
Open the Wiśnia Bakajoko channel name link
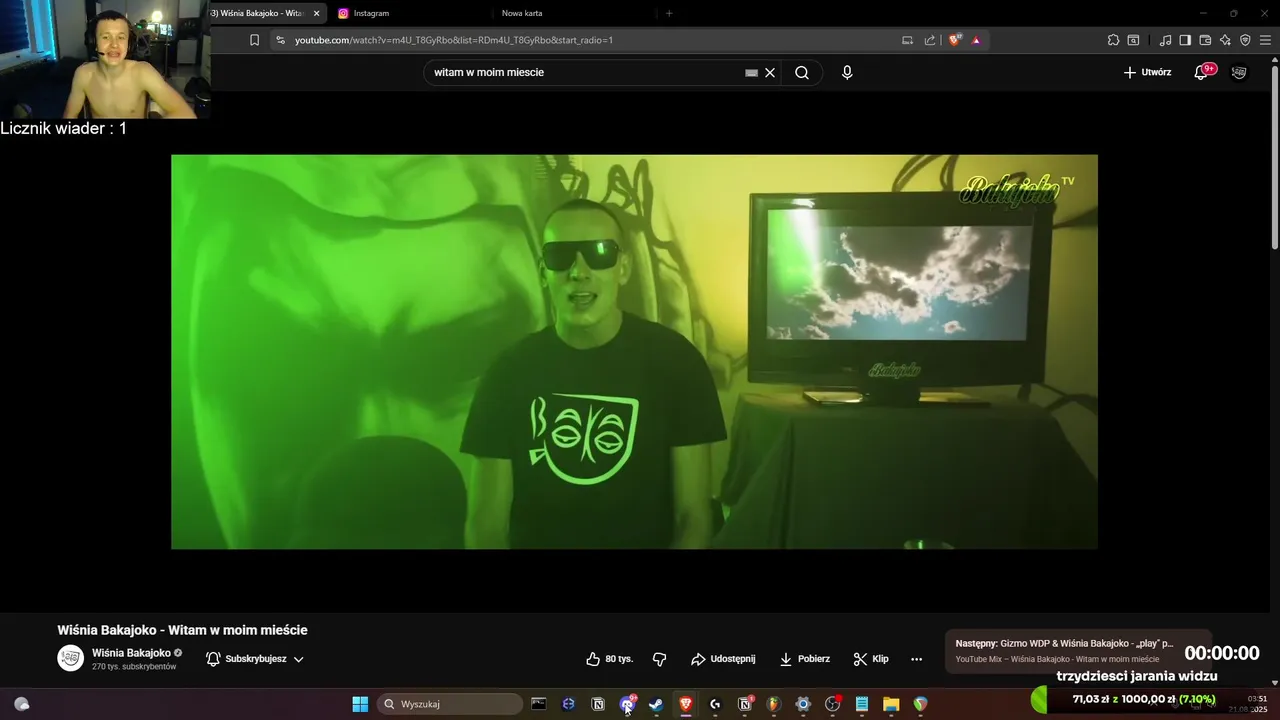pyautogui.click(x=131, y=653)
